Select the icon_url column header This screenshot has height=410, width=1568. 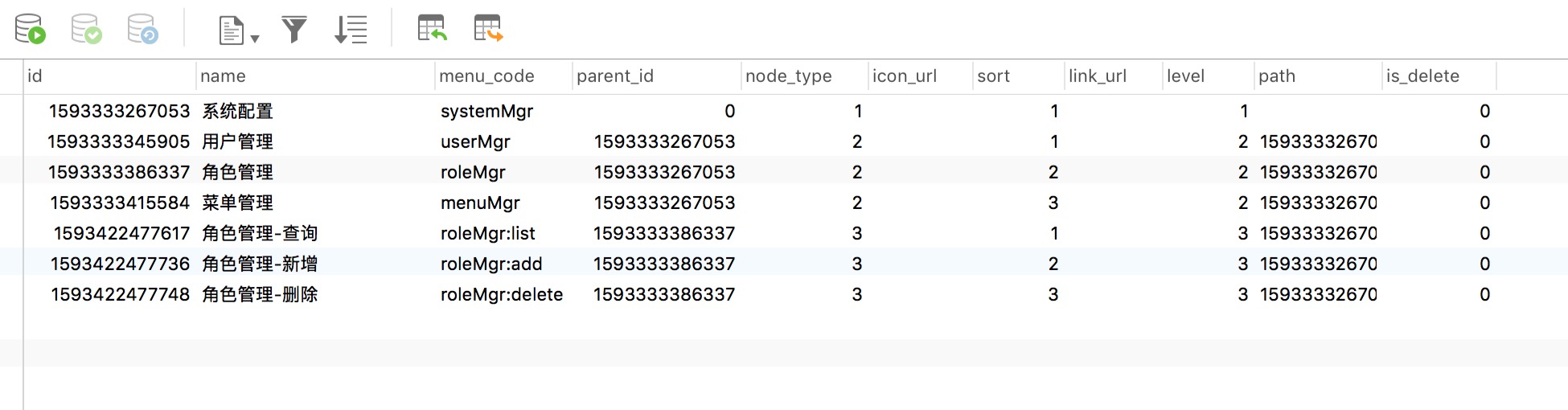[x=905, y=76]
